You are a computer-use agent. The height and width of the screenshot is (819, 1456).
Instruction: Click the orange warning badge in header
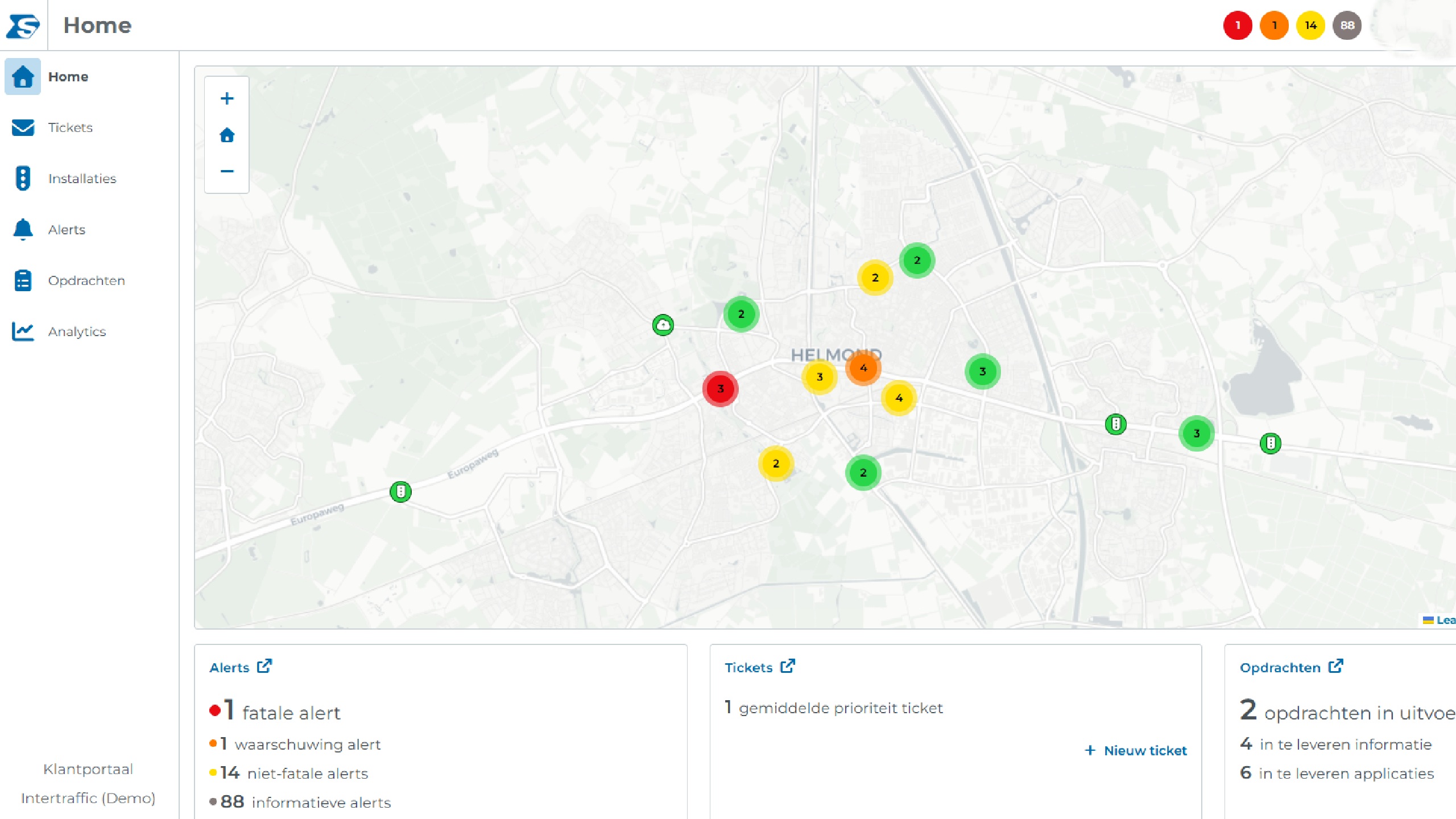click(x=1274, y=26)
